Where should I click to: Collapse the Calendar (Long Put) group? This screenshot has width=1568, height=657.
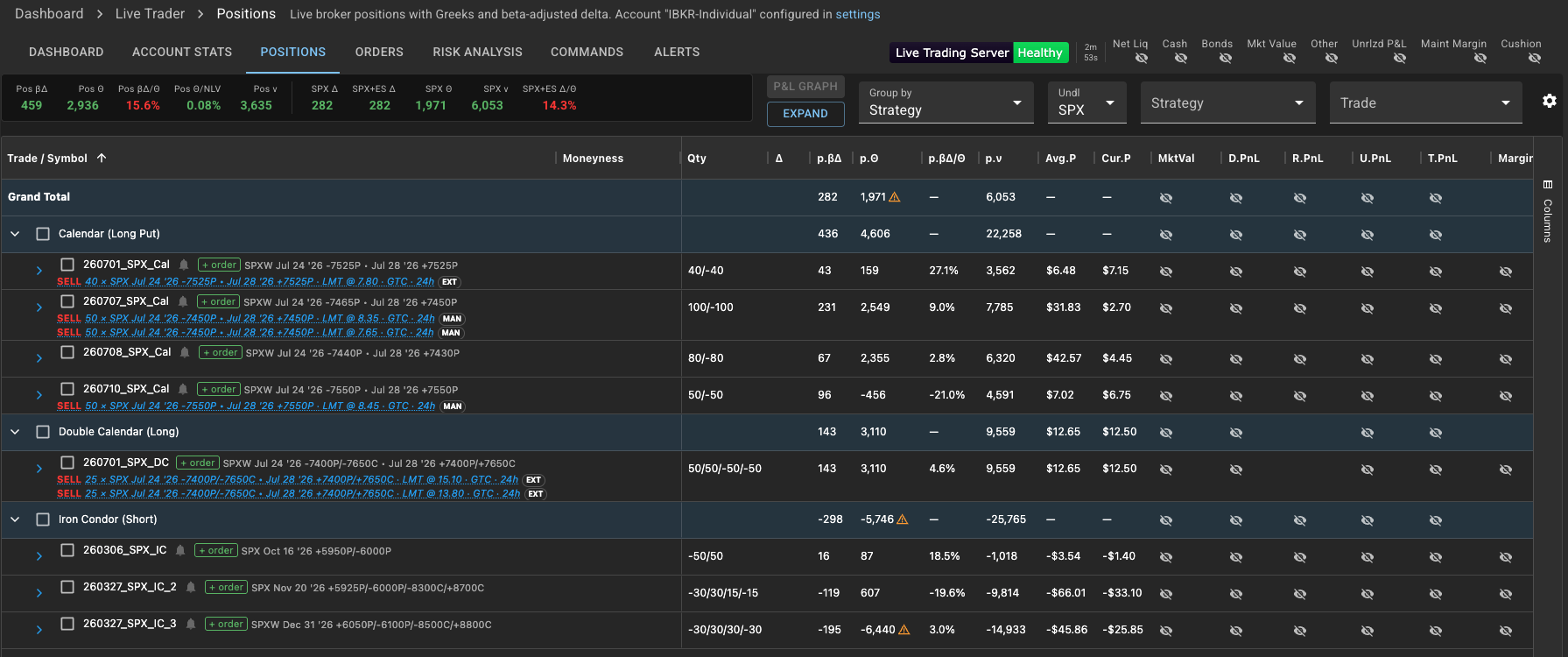point(15,234)
